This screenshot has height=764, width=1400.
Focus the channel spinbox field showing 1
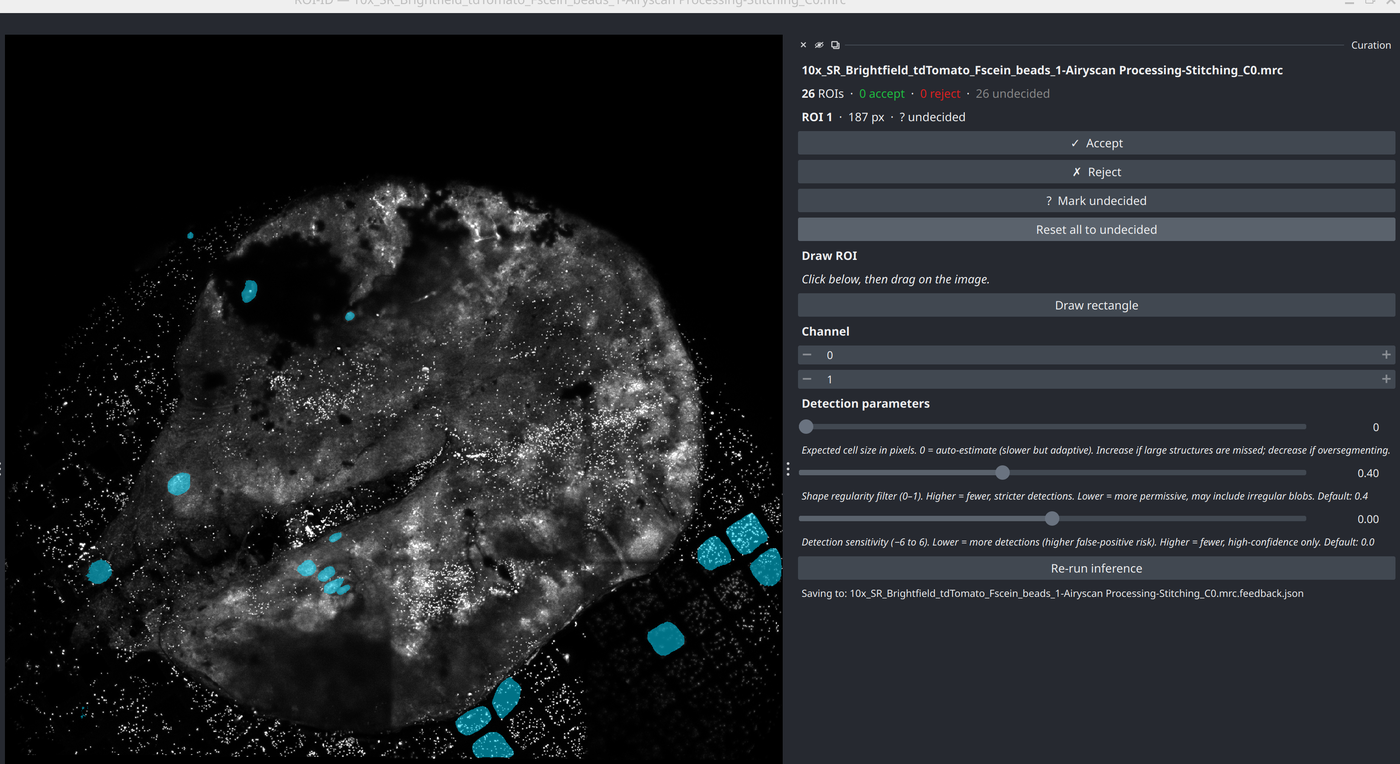point(1096,380)
